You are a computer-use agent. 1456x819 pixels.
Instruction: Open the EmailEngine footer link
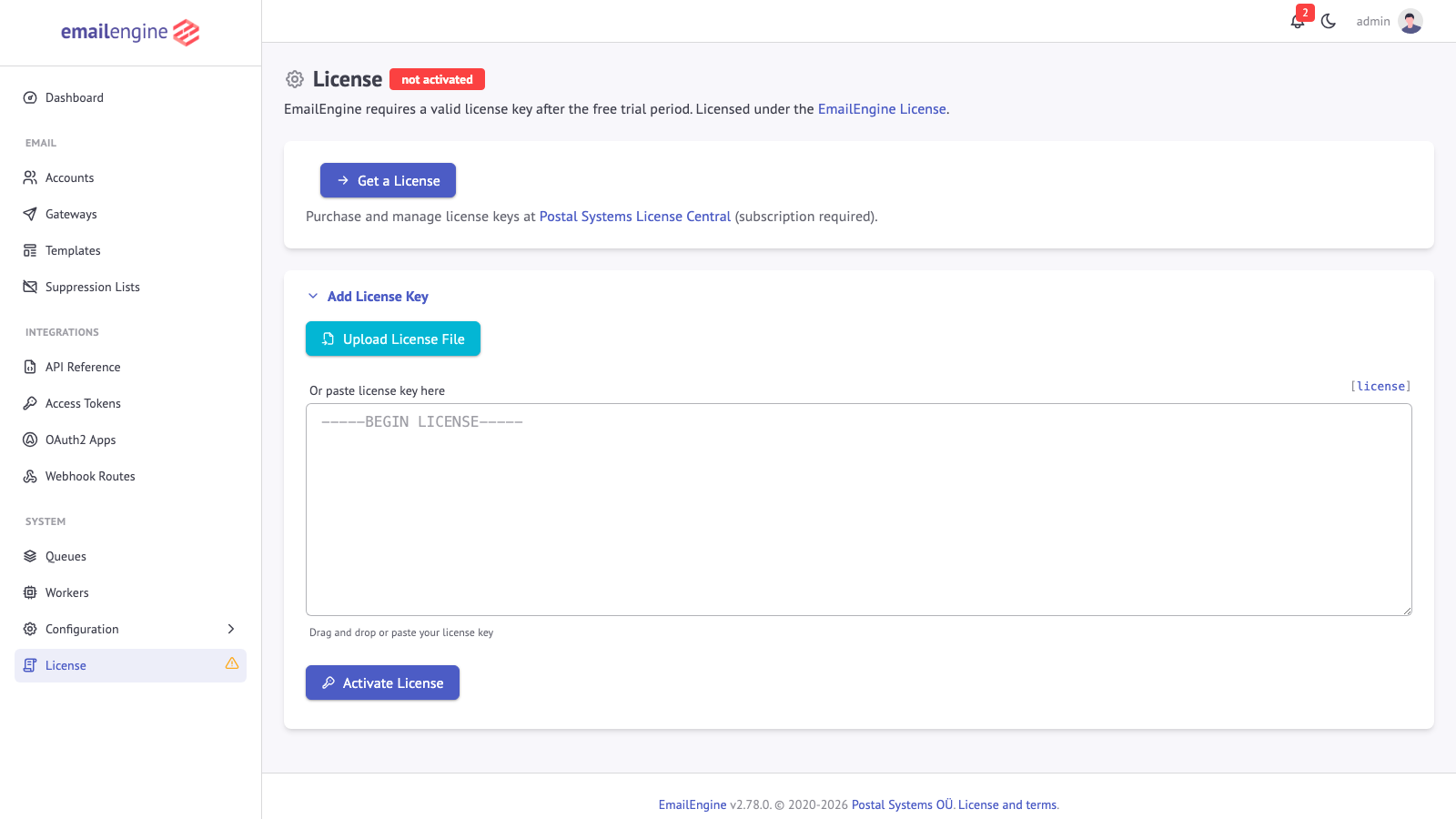pyautogui.click(x=693, y=804)
